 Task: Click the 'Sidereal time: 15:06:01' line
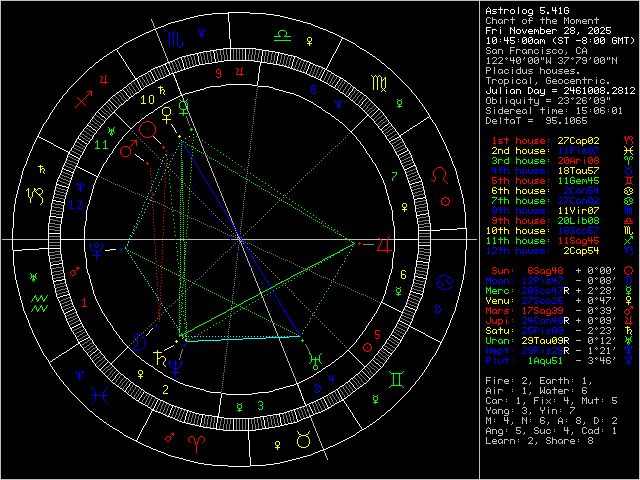click(554, 111)
